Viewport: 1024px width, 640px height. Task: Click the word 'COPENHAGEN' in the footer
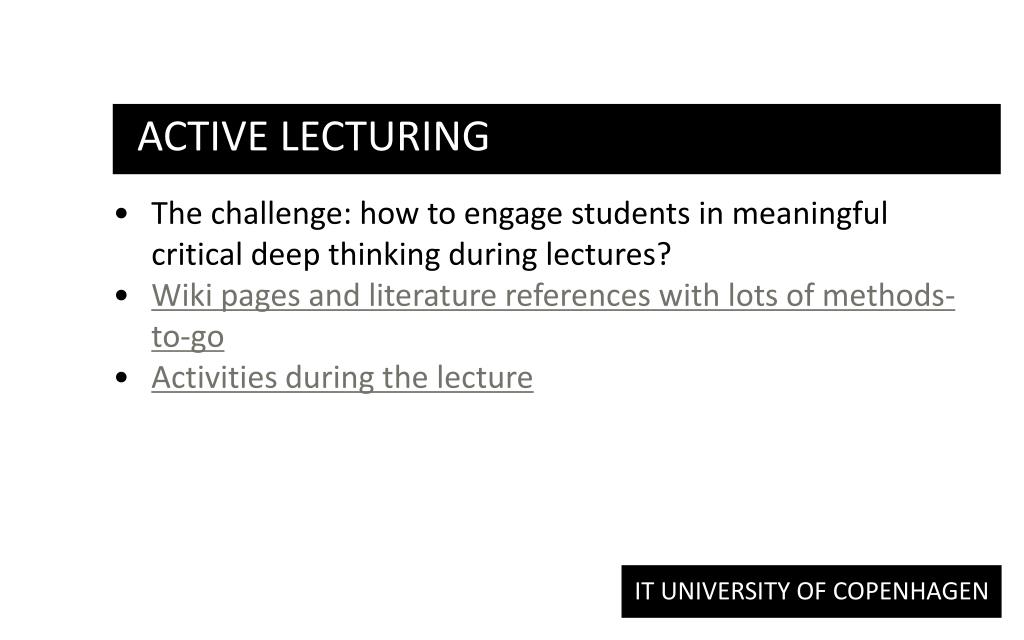pyautogui.click(x=911, y=591)
